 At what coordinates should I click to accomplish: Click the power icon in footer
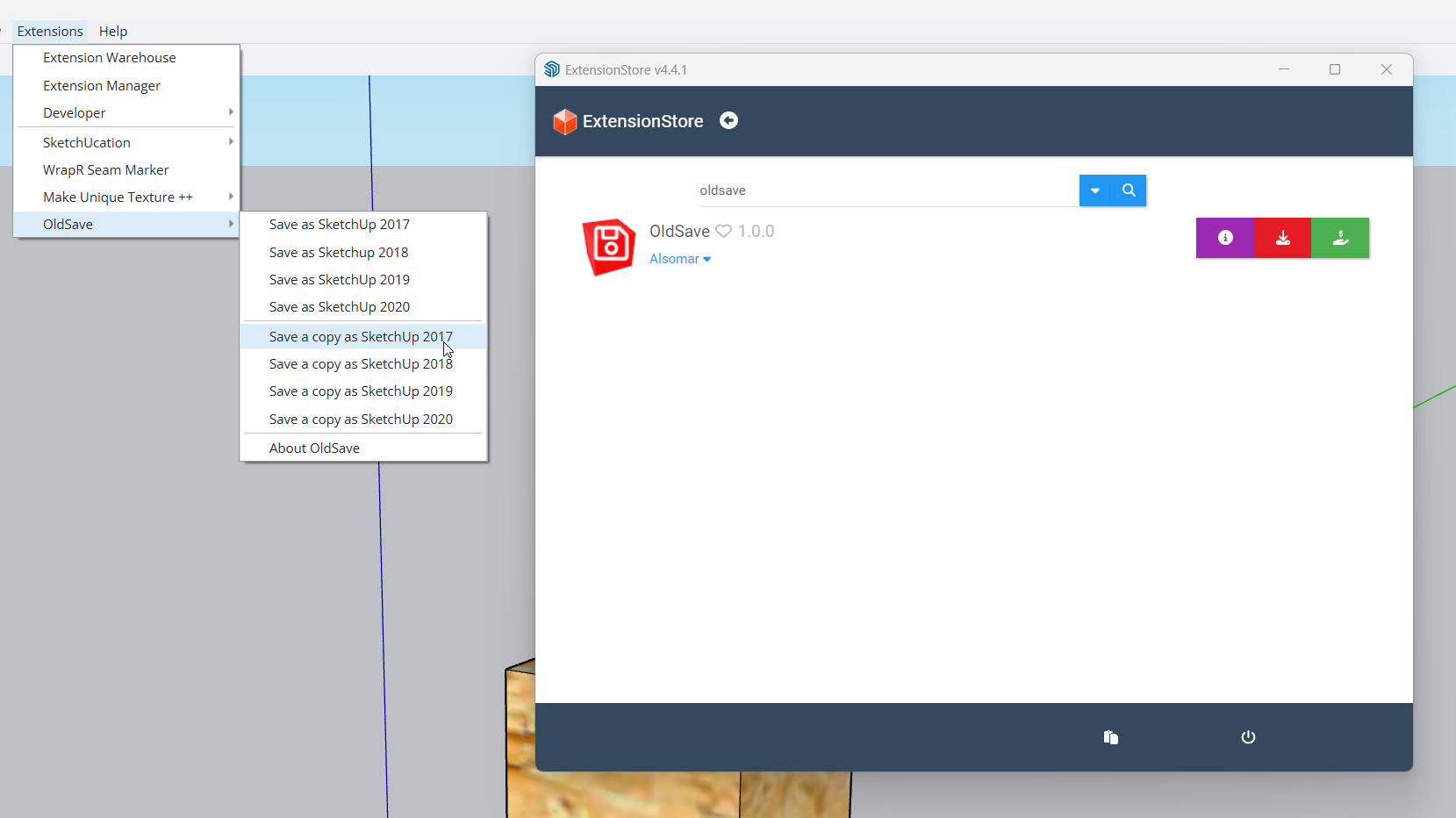coord(1248,737)
